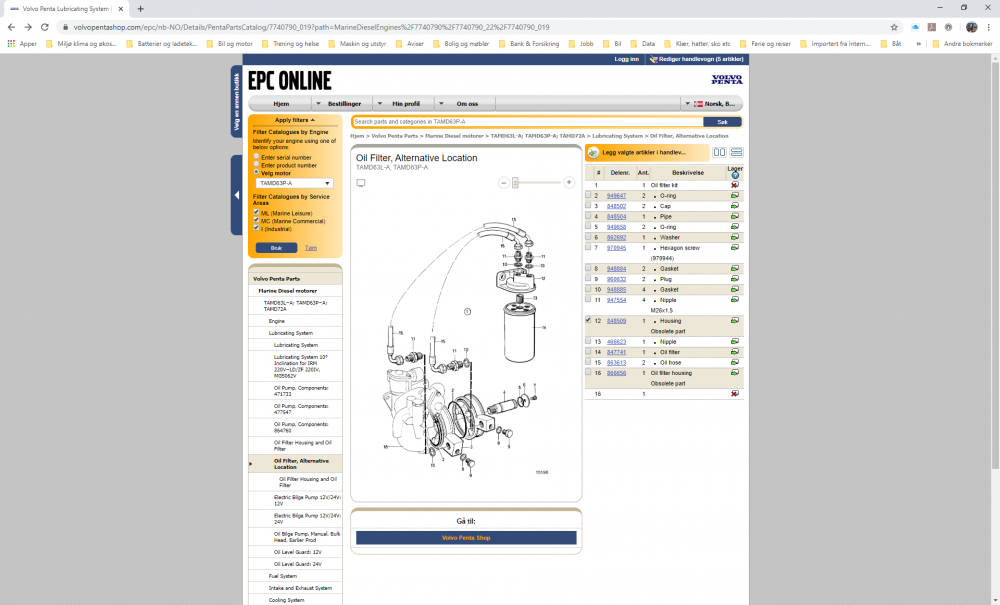
Task: Click the Søk search button
Action: 723,122
